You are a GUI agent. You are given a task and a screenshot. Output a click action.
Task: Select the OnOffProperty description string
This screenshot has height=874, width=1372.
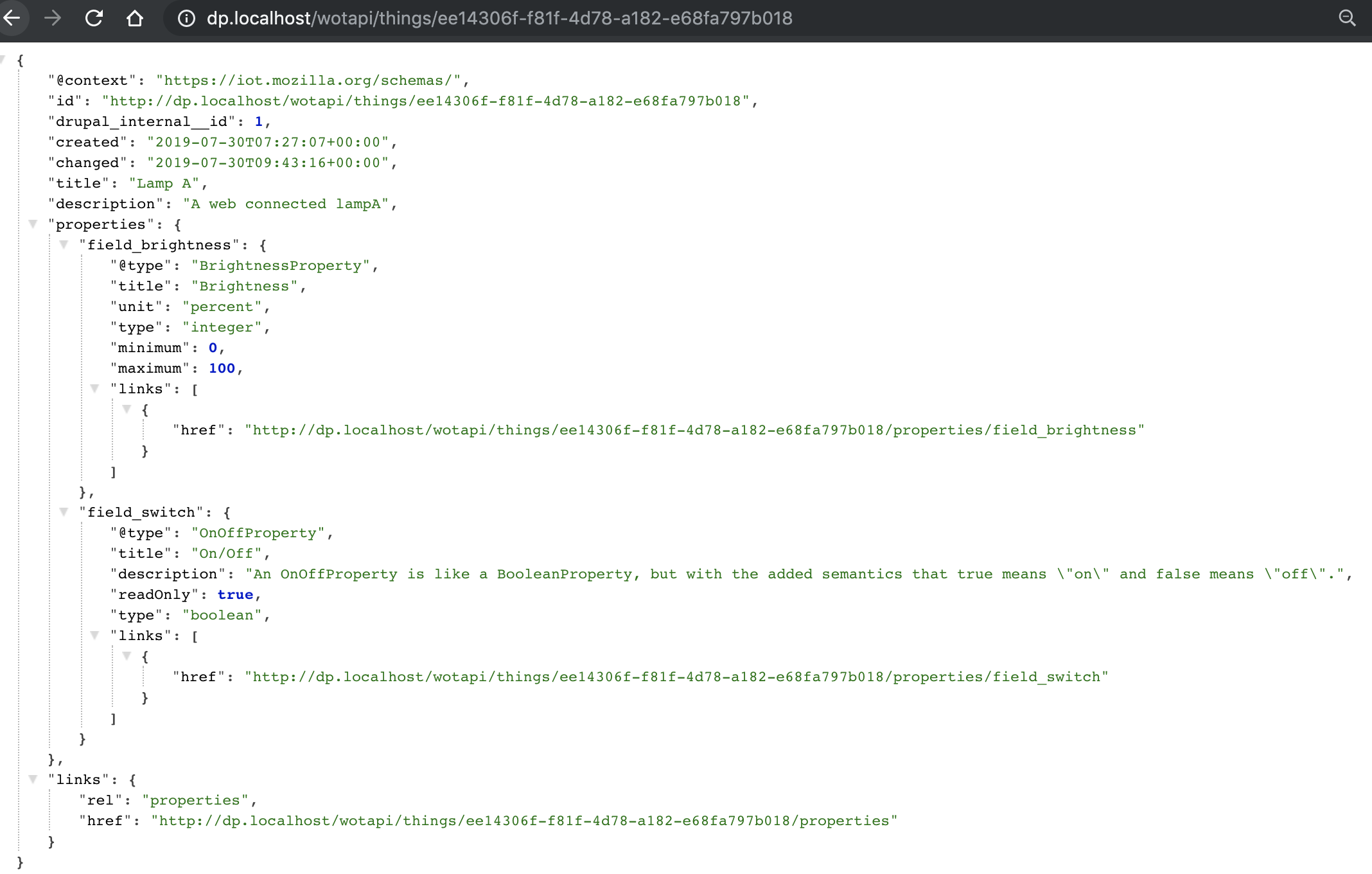[x=795, y=574]
